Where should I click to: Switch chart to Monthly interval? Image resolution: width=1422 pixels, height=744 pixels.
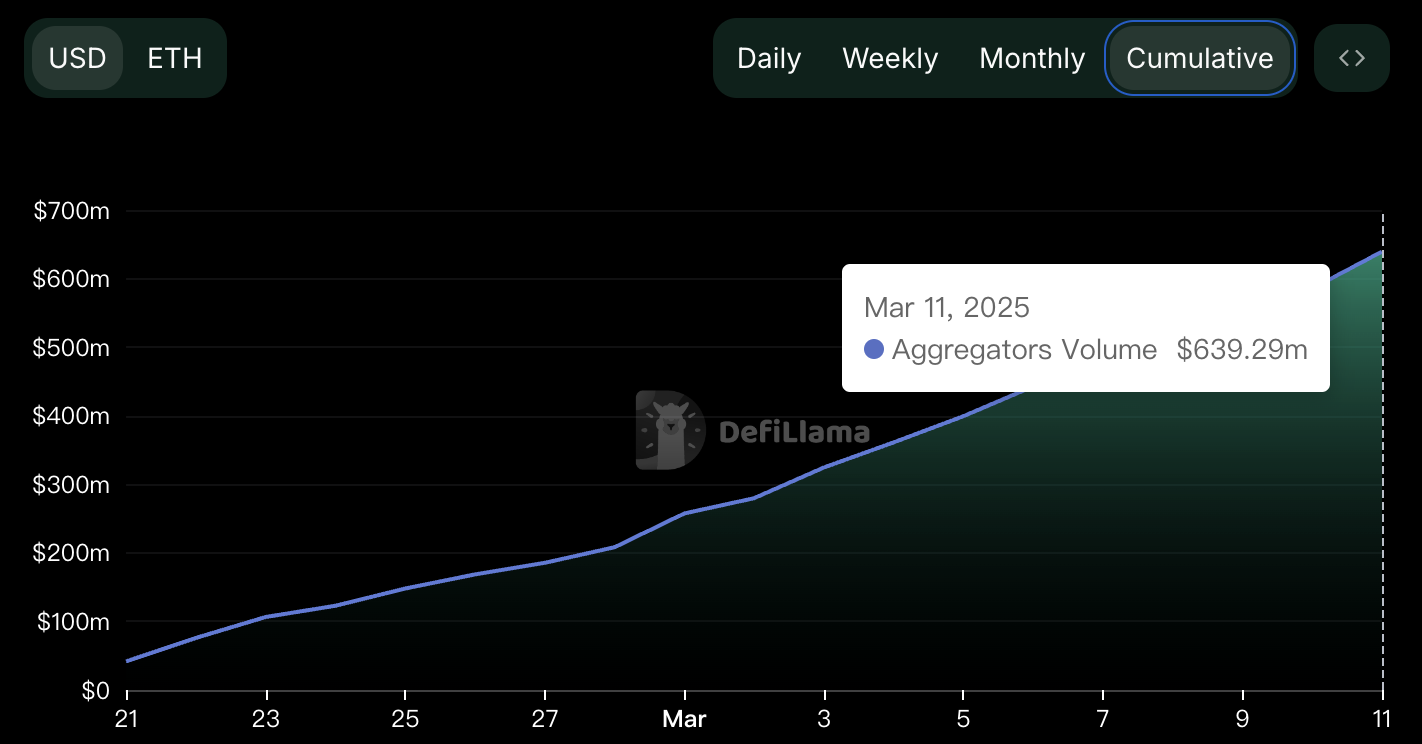(1032, 58)
